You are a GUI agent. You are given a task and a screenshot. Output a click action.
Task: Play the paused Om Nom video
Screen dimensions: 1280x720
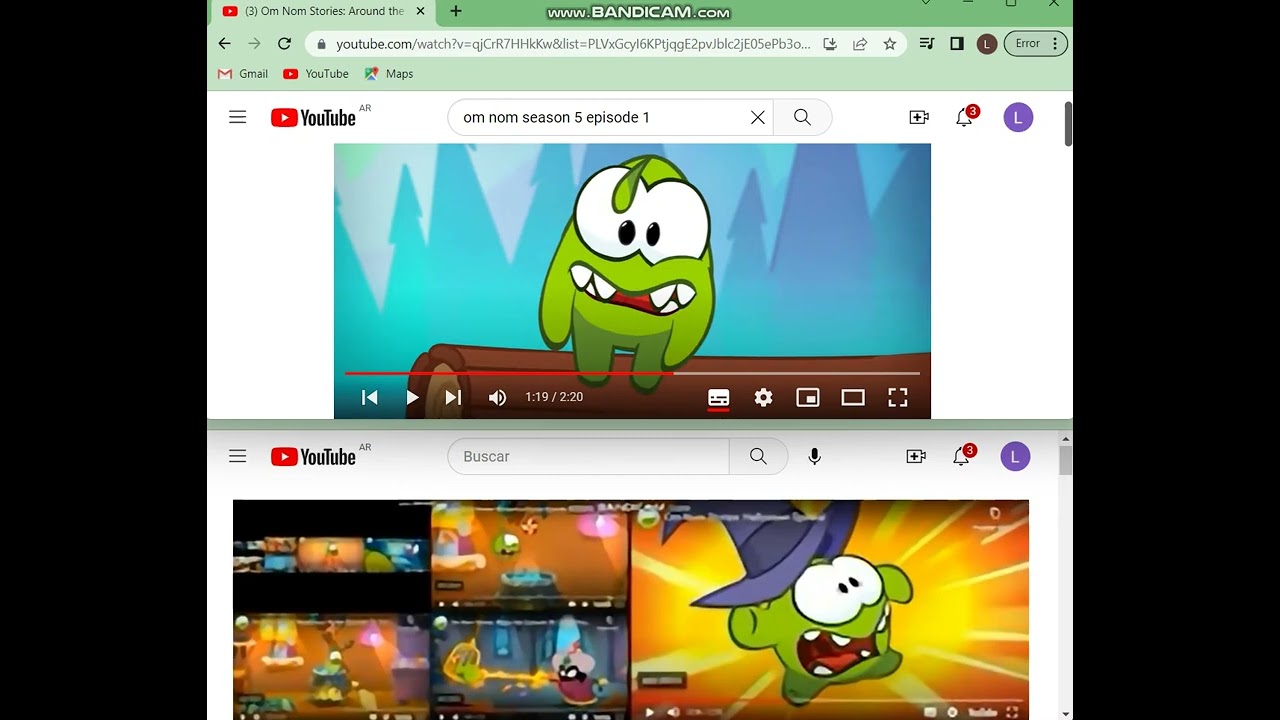[x=412, y=397]
